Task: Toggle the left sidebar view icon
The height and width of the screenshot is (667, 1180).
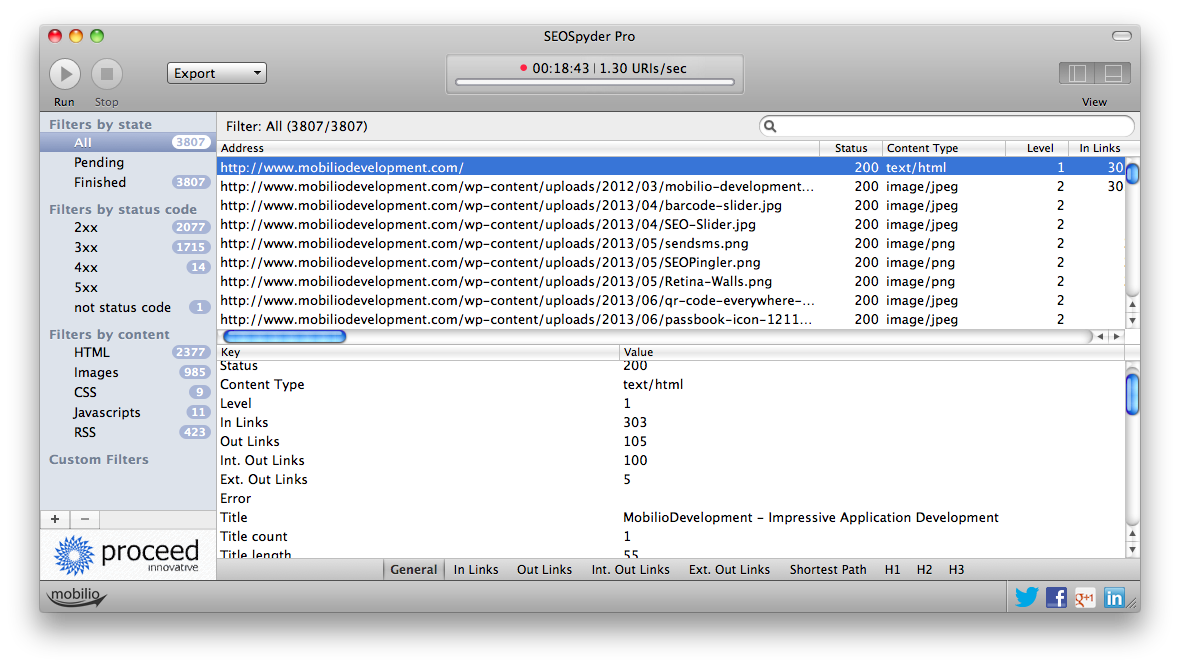Action: coord(1077,73)
